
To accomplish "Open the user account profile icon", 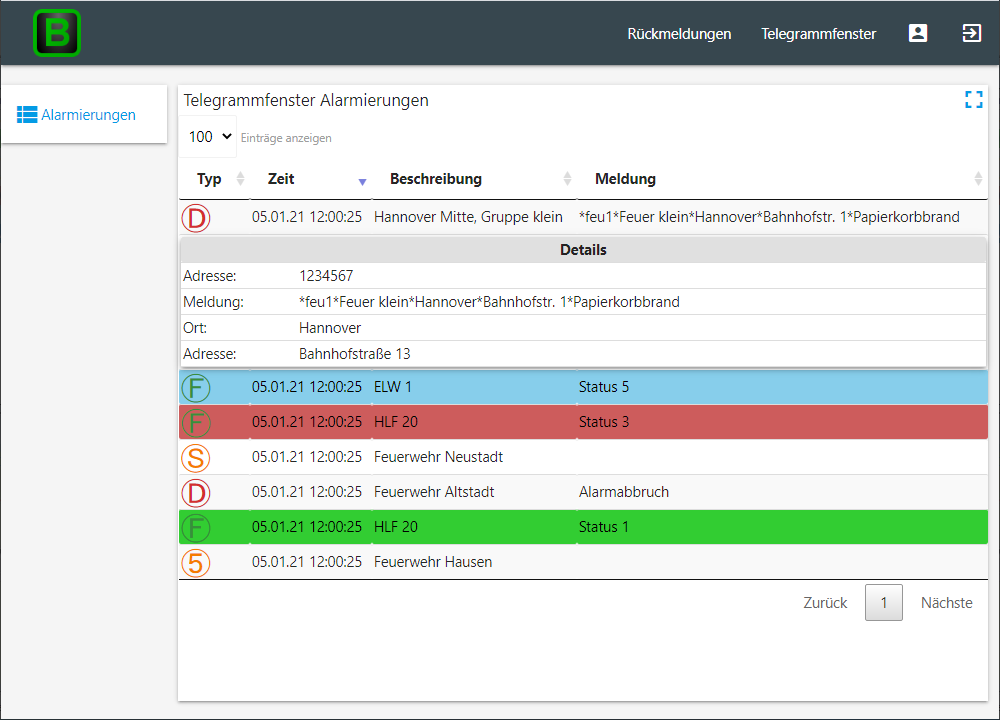I will click(x=917, y=33).
